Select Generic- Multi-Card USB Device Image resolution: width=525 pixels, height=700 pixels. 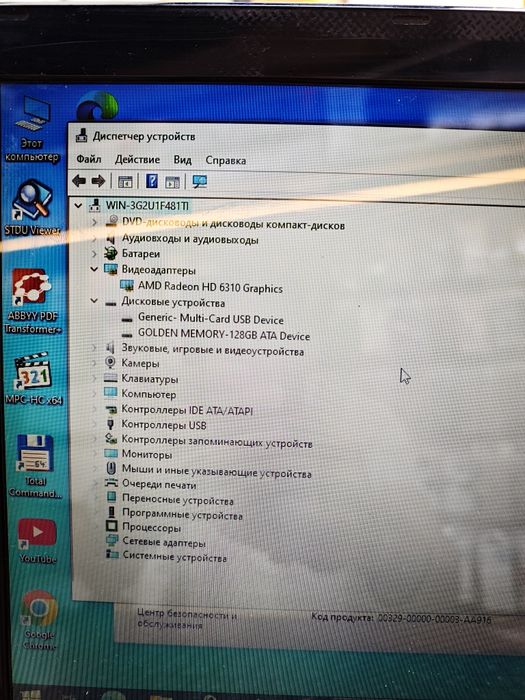click(x=211, y=319)
